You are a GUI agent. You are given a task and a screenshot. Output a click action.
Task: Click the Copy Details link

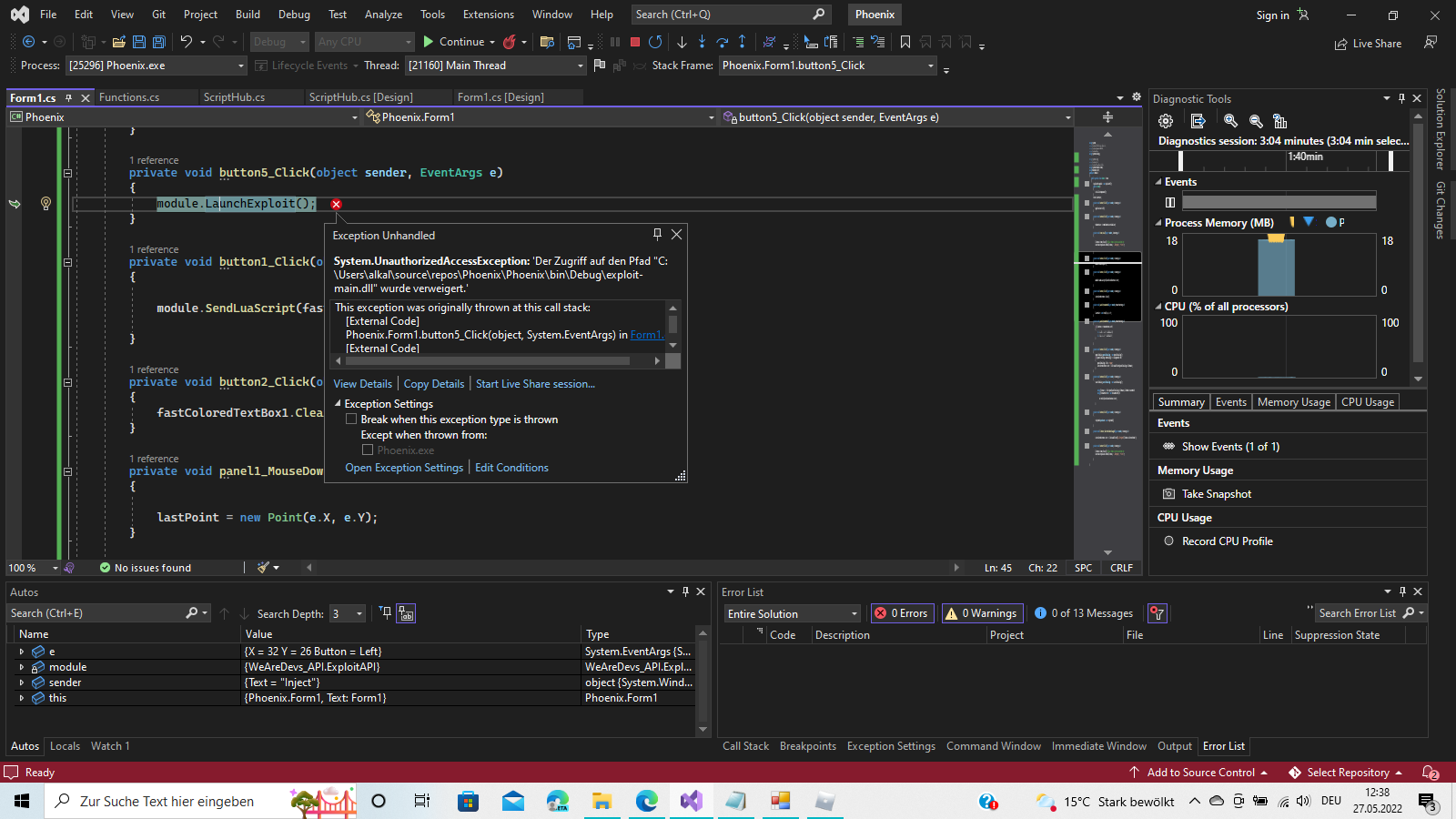433,384
